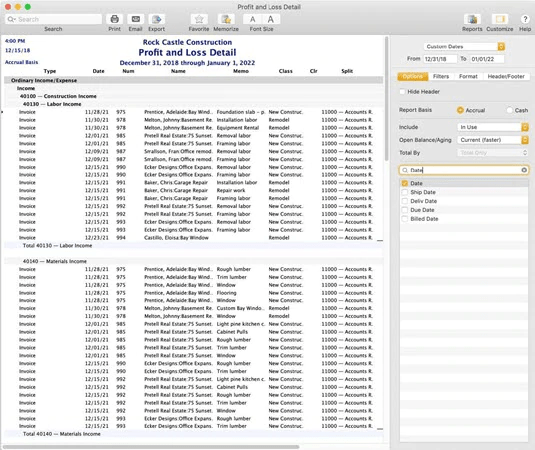
Task: Click the Export toolbar icon
Action: click(156, 19)
